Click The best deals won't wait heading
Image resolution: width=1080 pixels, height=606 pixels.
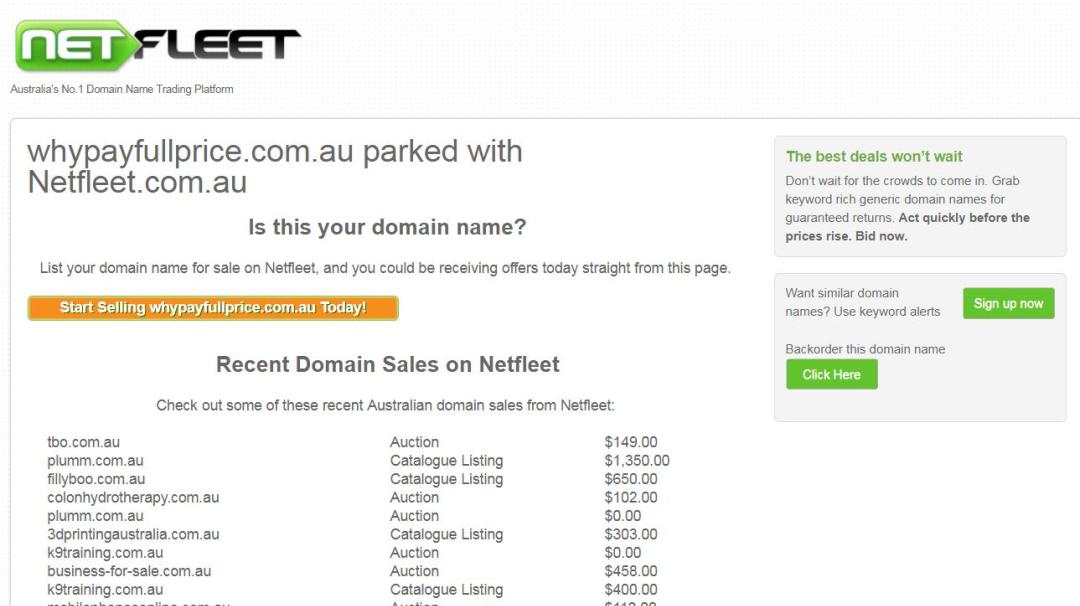coord(874,156)
